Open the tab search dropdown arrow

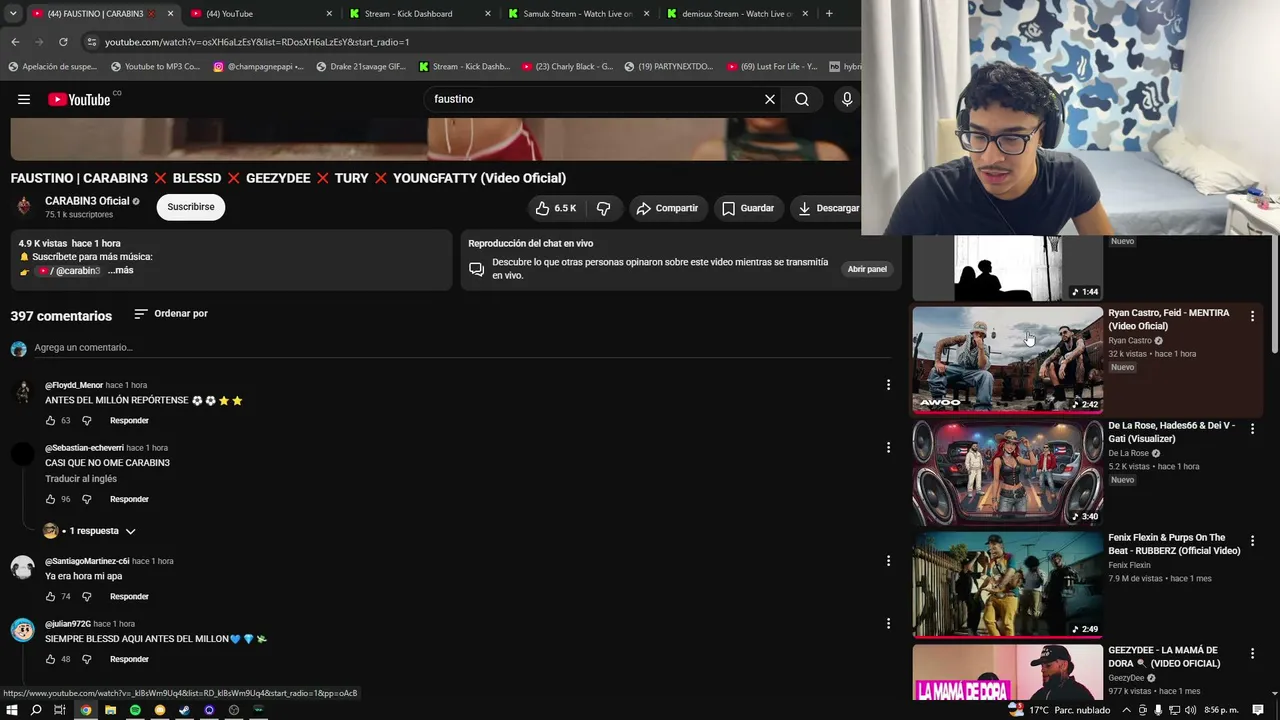(12, 14)
